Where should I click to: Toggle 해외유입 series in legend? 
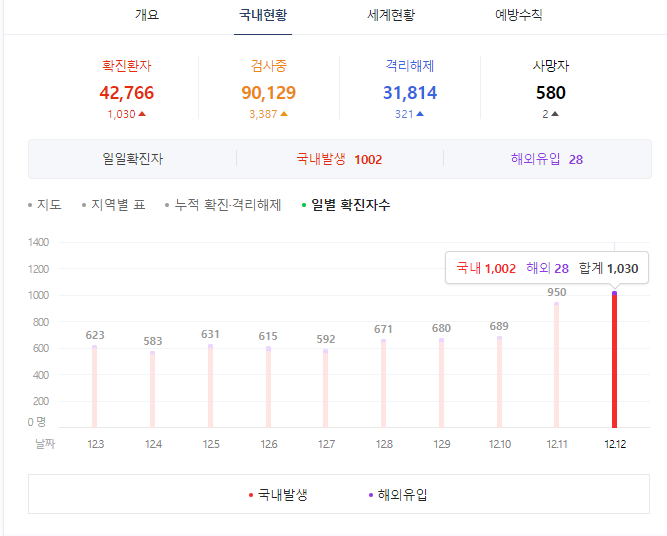coord(398,494)
